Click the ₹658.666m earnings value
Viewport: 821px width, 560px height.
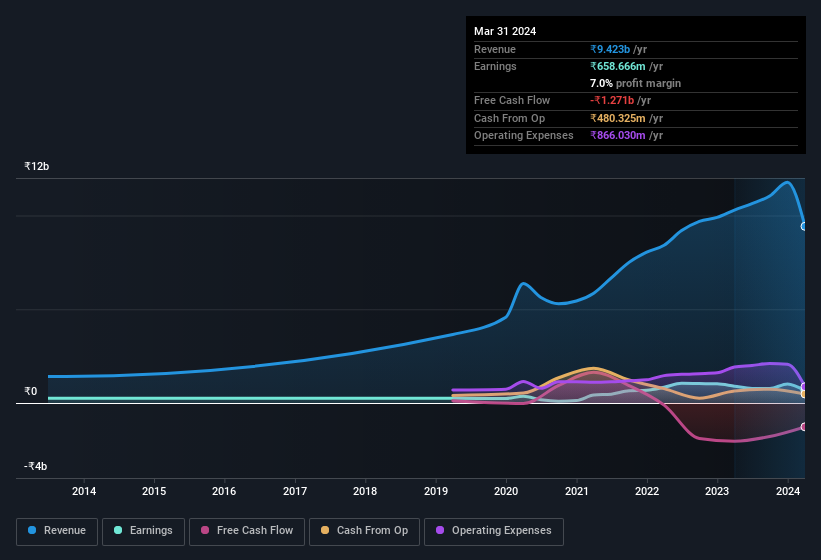(x=618, y=66)
